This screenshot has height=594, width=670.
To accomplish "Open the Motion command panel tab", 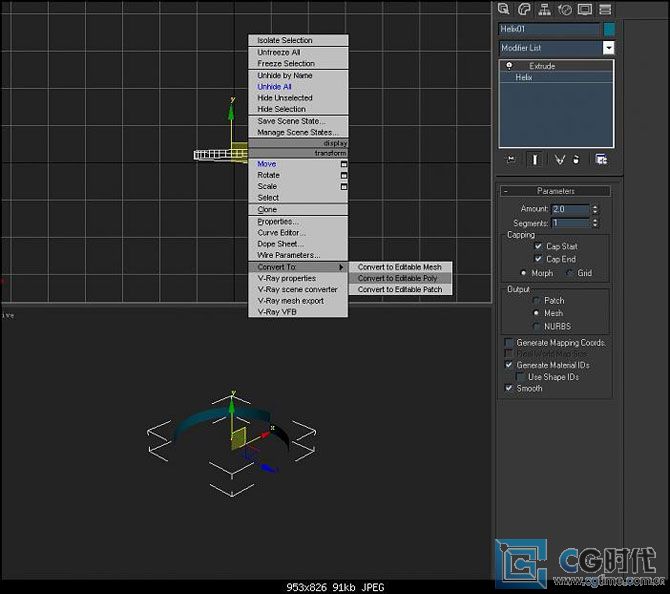I will pyautogui.click(x=564, y=9).
